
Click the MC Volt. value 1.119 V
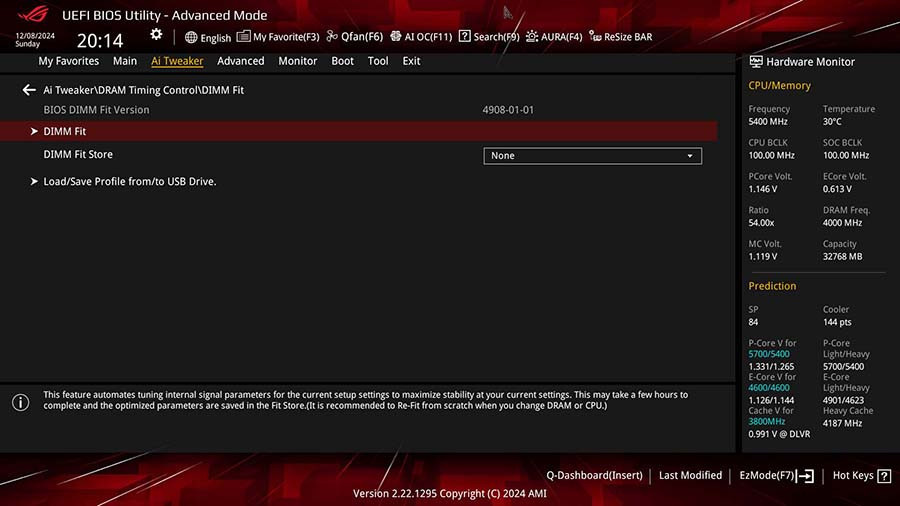coord(763,256)
